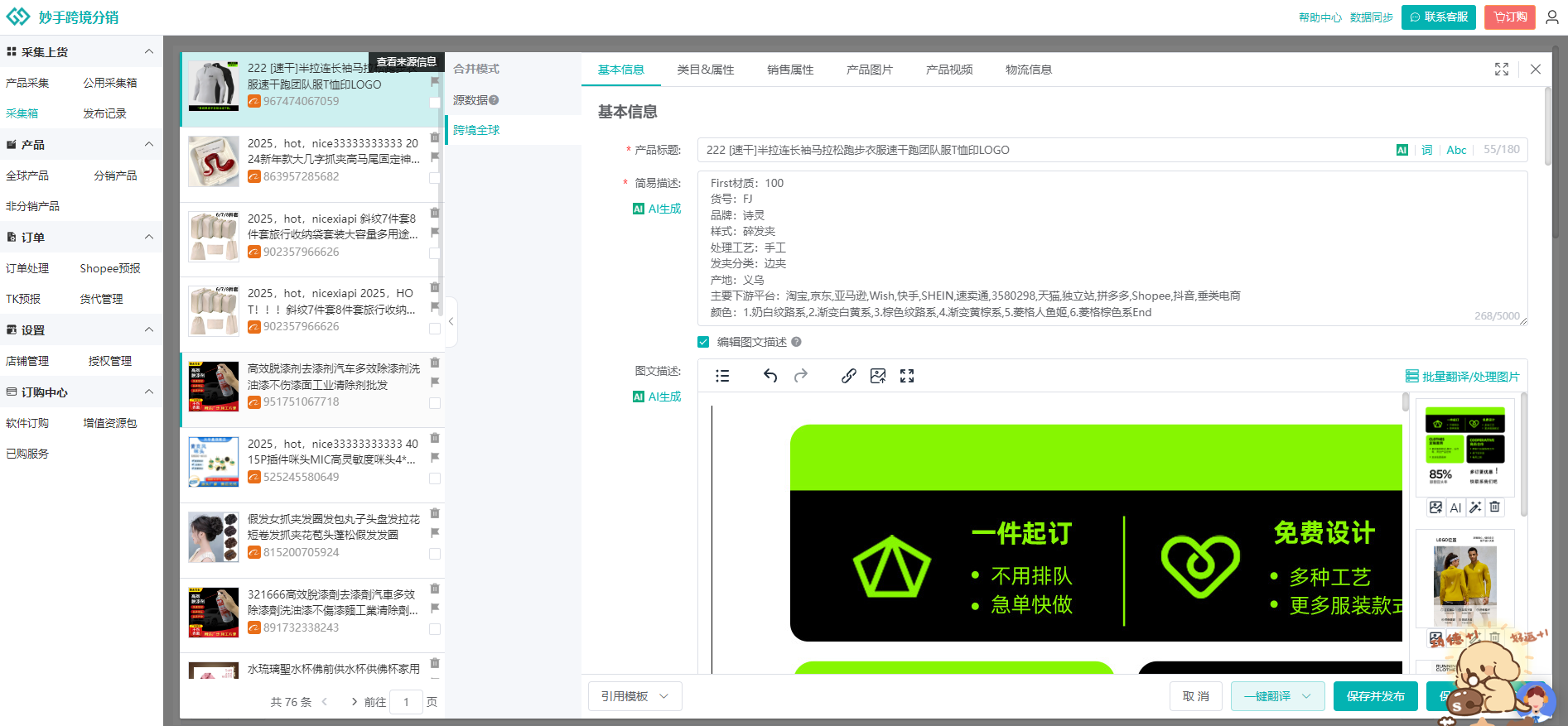Screen dimensions: 1568x726
Task: Tick the checkbox for product 951751067718
Action: pyautogui.click(x=435, y=403)
